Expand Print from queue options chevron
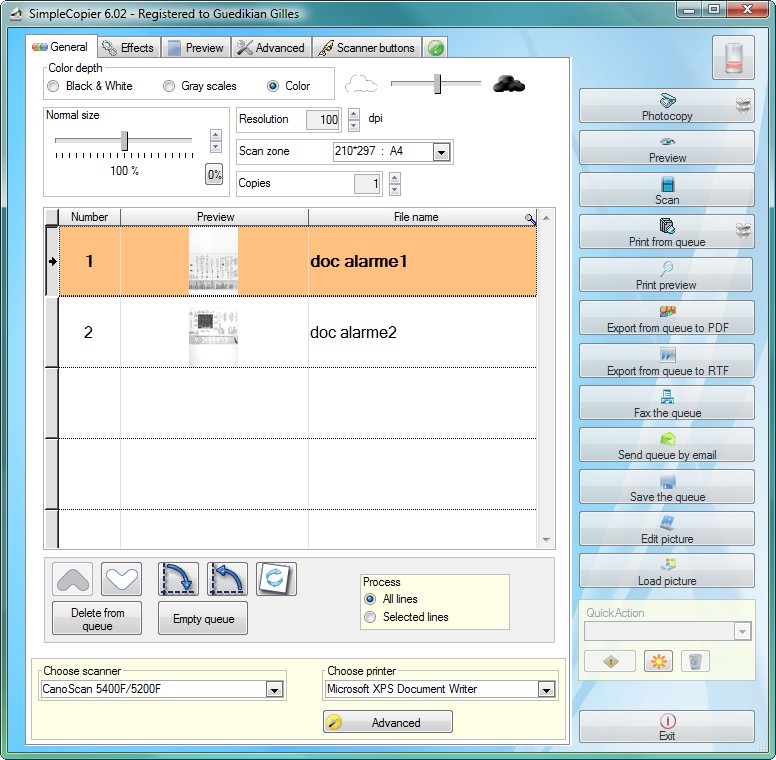The width and height of the screenshot is (776, 760). click(x=743, y=231)
